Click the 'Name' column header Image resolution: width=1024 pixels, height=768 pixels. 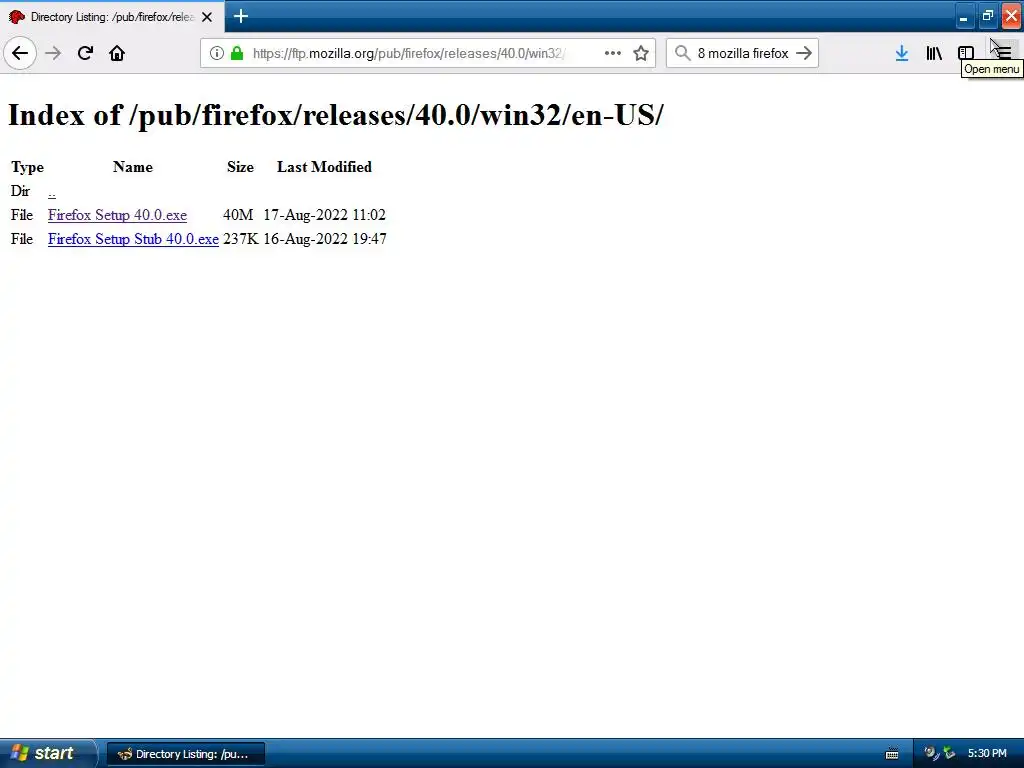pyautogui.click(x=133, y=167)
